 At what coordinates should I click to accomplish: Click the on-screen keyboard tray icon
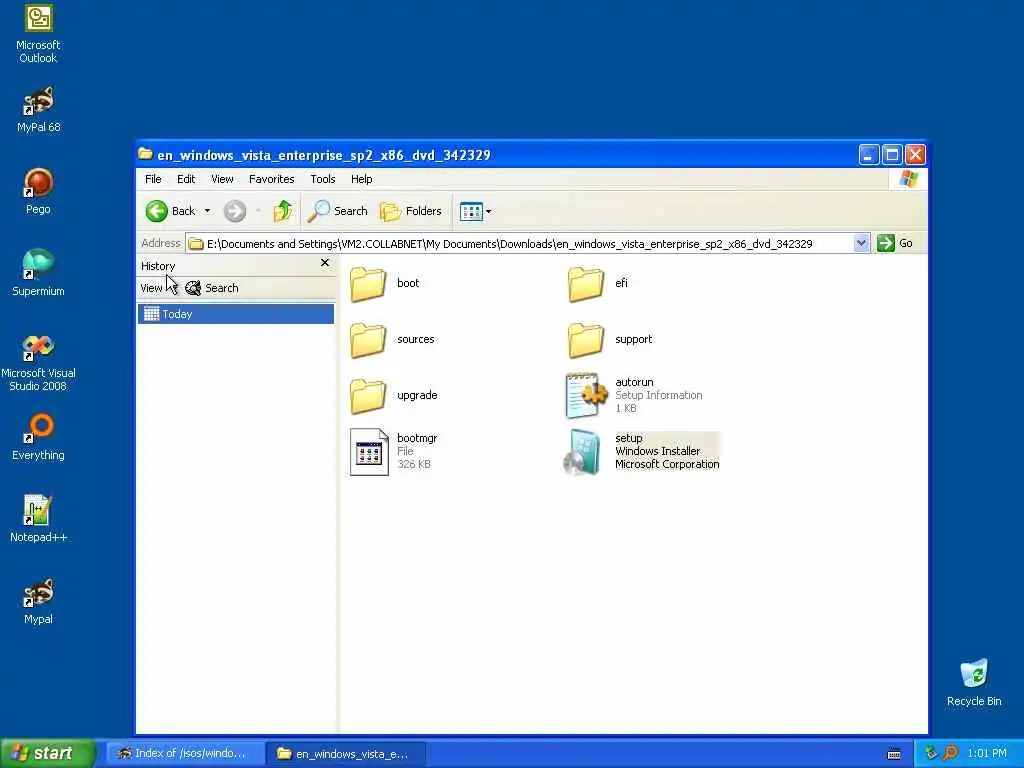click(x=894, y=754)
